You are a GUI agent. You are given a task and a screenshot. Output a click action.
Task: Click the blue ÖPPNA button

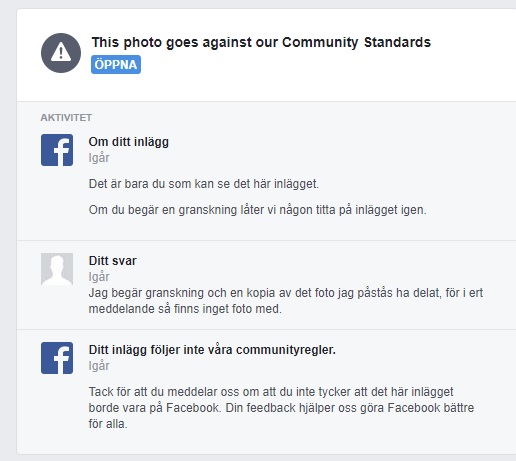tap(116, 64)
